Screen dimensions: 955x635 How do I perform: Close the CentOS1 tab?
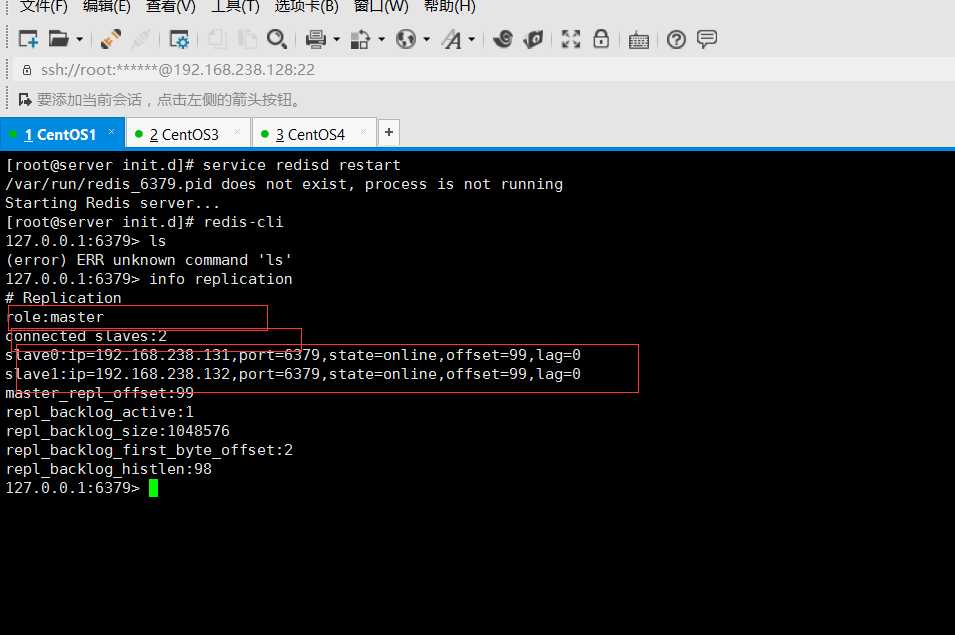pyautogui.click(x=111, y=132)
